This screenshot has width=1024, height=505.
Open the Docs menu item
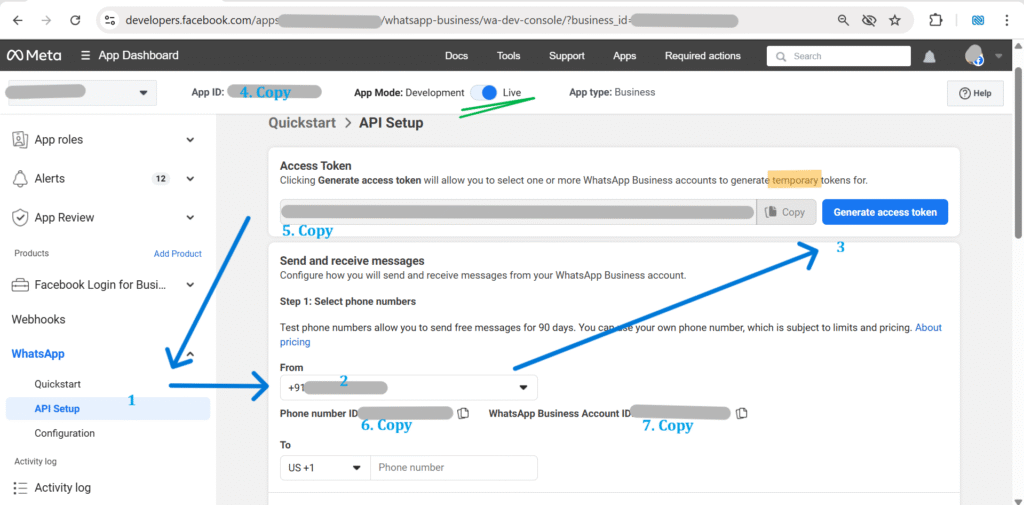[x=456, y=56]
